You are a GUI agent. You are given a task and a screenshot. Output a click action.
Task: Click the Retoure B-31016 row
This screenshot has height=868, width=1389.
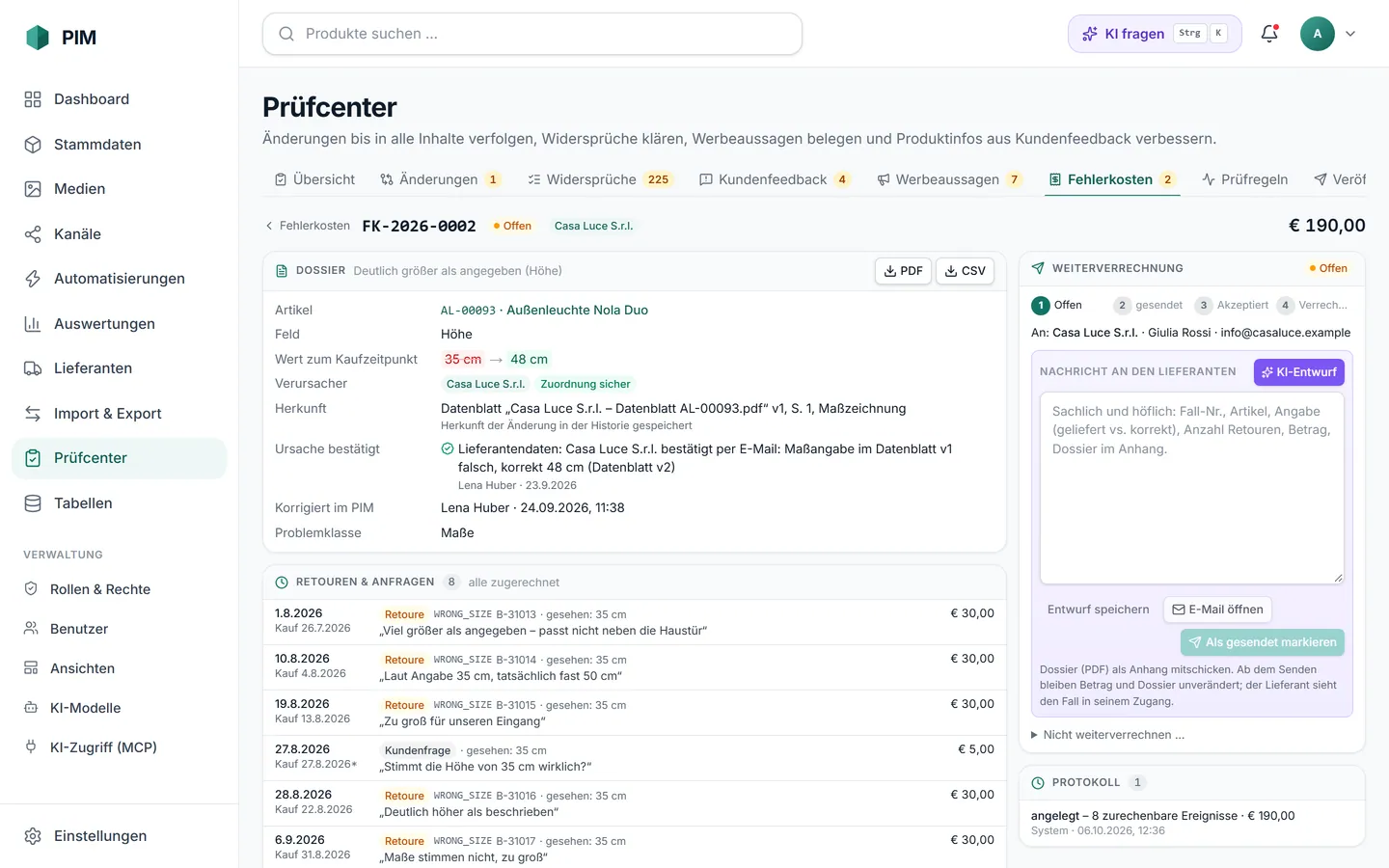pyautogui.click(x=635, y=803)
